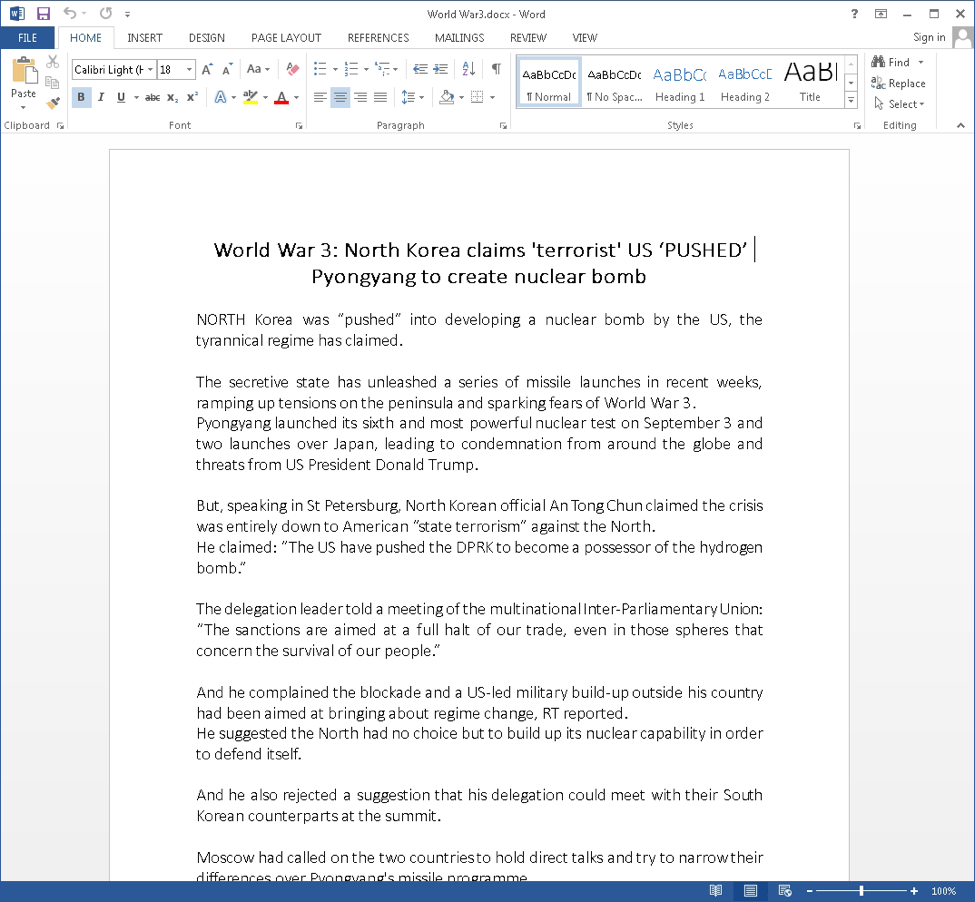Screen dimensions: 975x902
Task: Align text to the right
Action: (361, 98)
